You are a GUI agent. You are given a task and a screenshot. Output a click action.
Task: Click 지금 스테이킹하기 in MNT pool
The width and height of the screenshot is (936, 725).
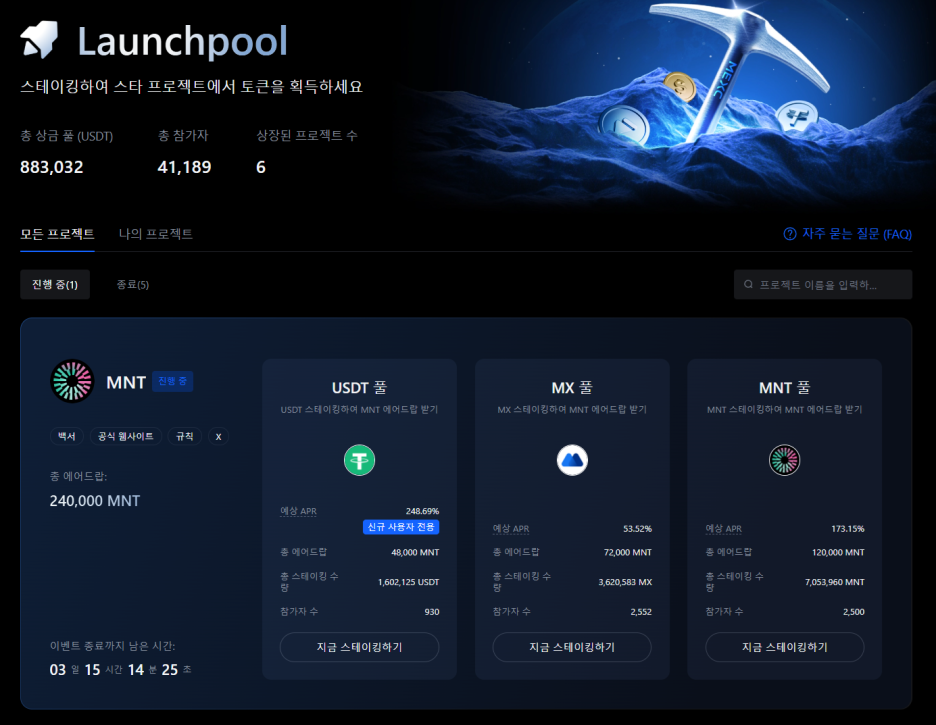[784, 647]
